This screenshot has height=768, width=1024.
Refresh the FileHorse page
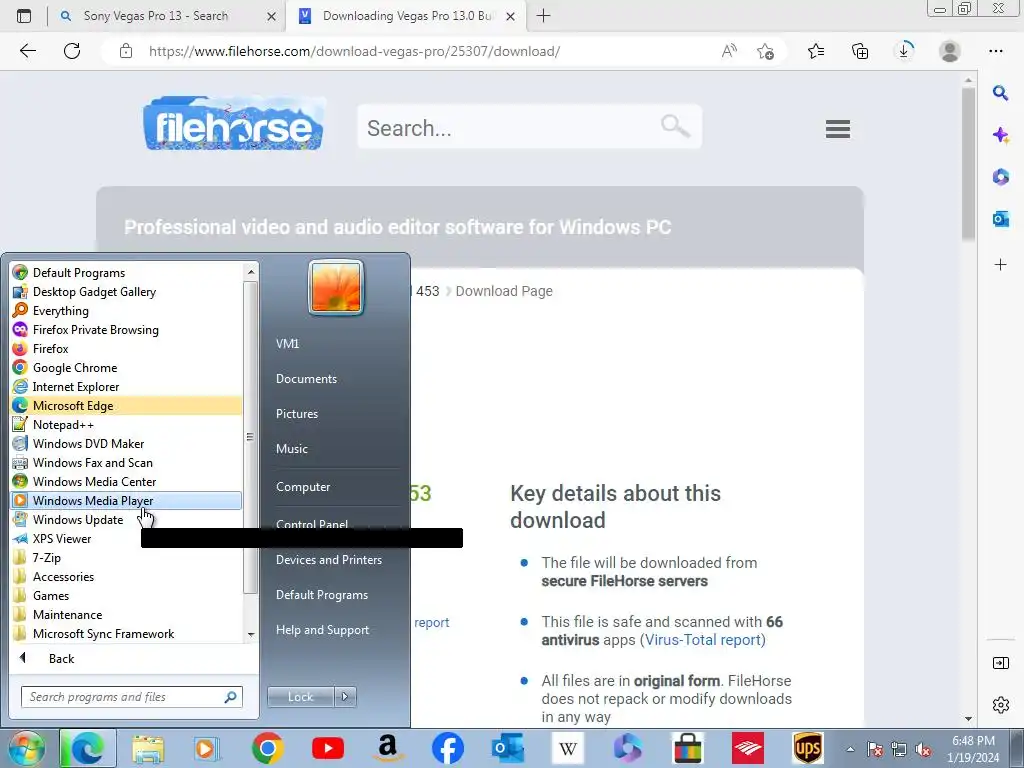tap(72, 51)
